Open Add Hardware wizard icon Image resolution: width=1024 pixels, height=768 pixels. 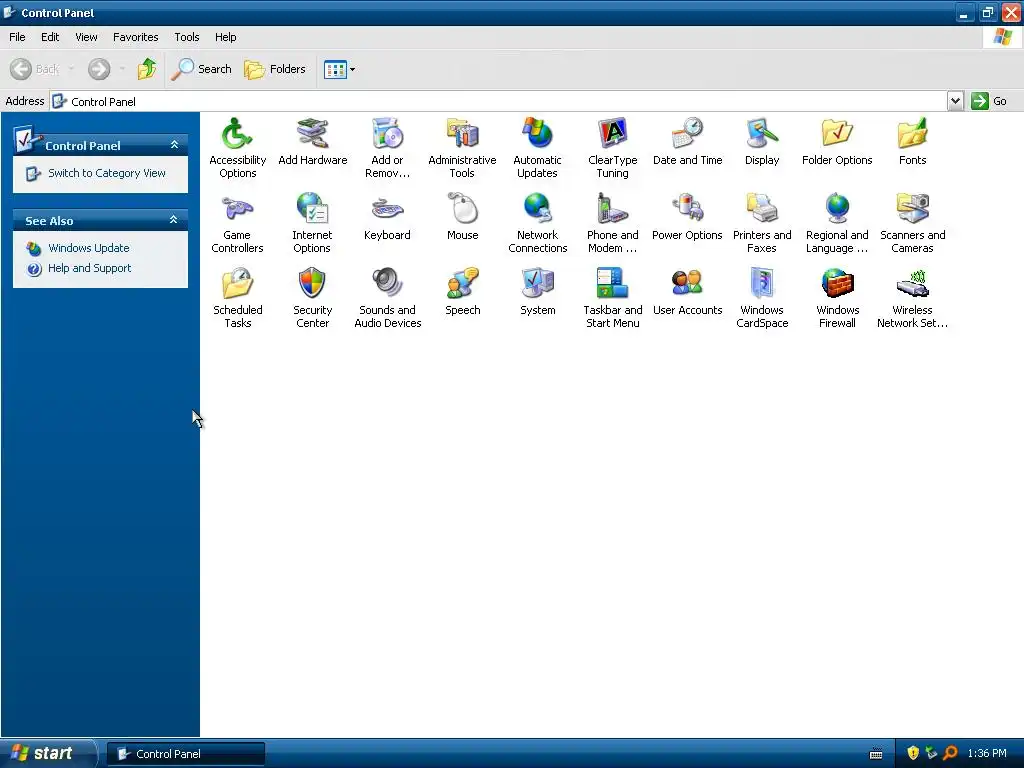(312, 142)
